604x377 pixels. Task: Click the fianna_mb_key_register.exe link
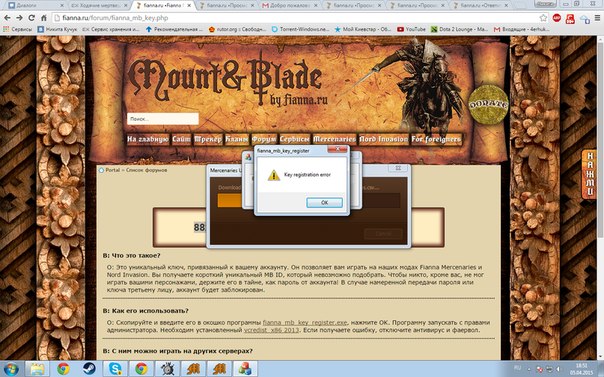coord(305,323)
